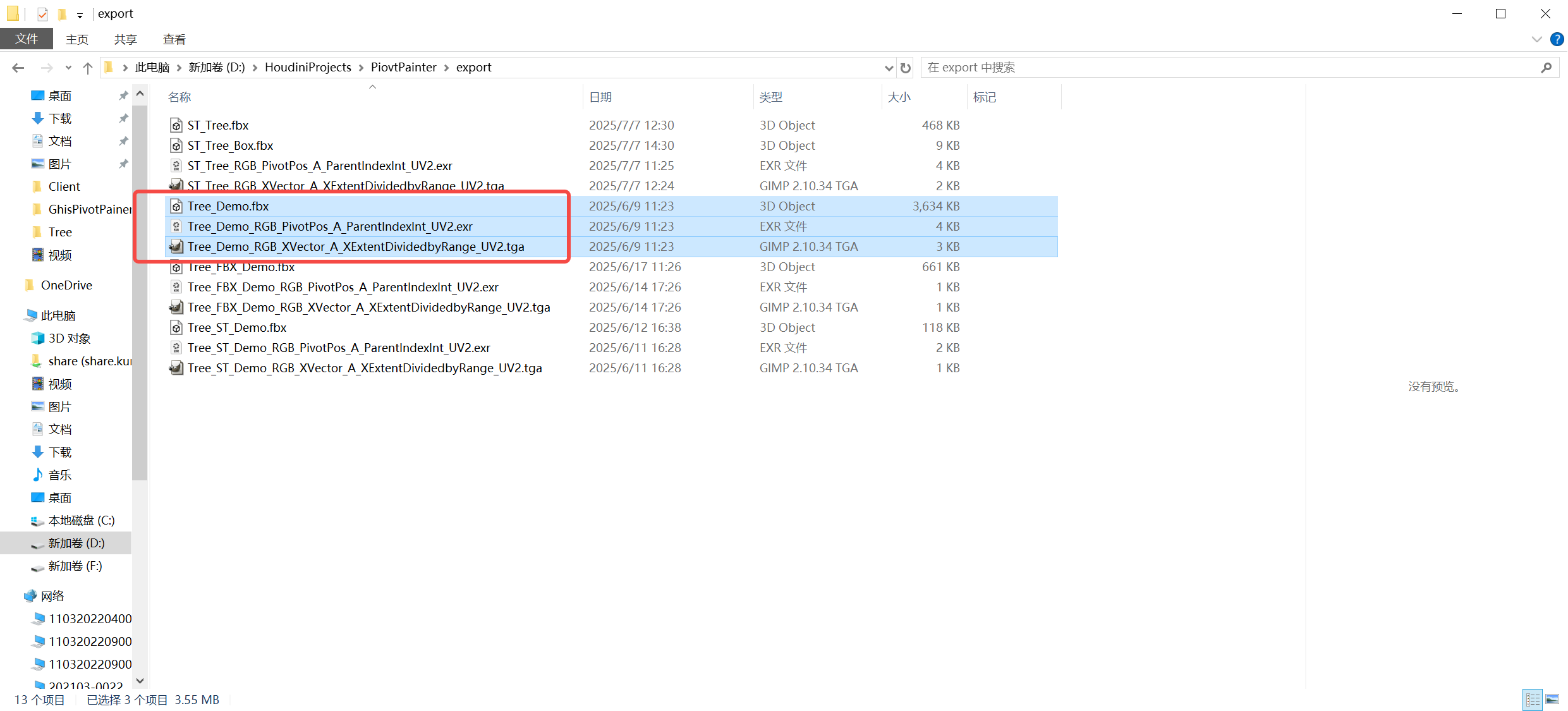Switch to details view icon in status bar
This screenshot has width=1568, height=711.
tap(1533, 699)
